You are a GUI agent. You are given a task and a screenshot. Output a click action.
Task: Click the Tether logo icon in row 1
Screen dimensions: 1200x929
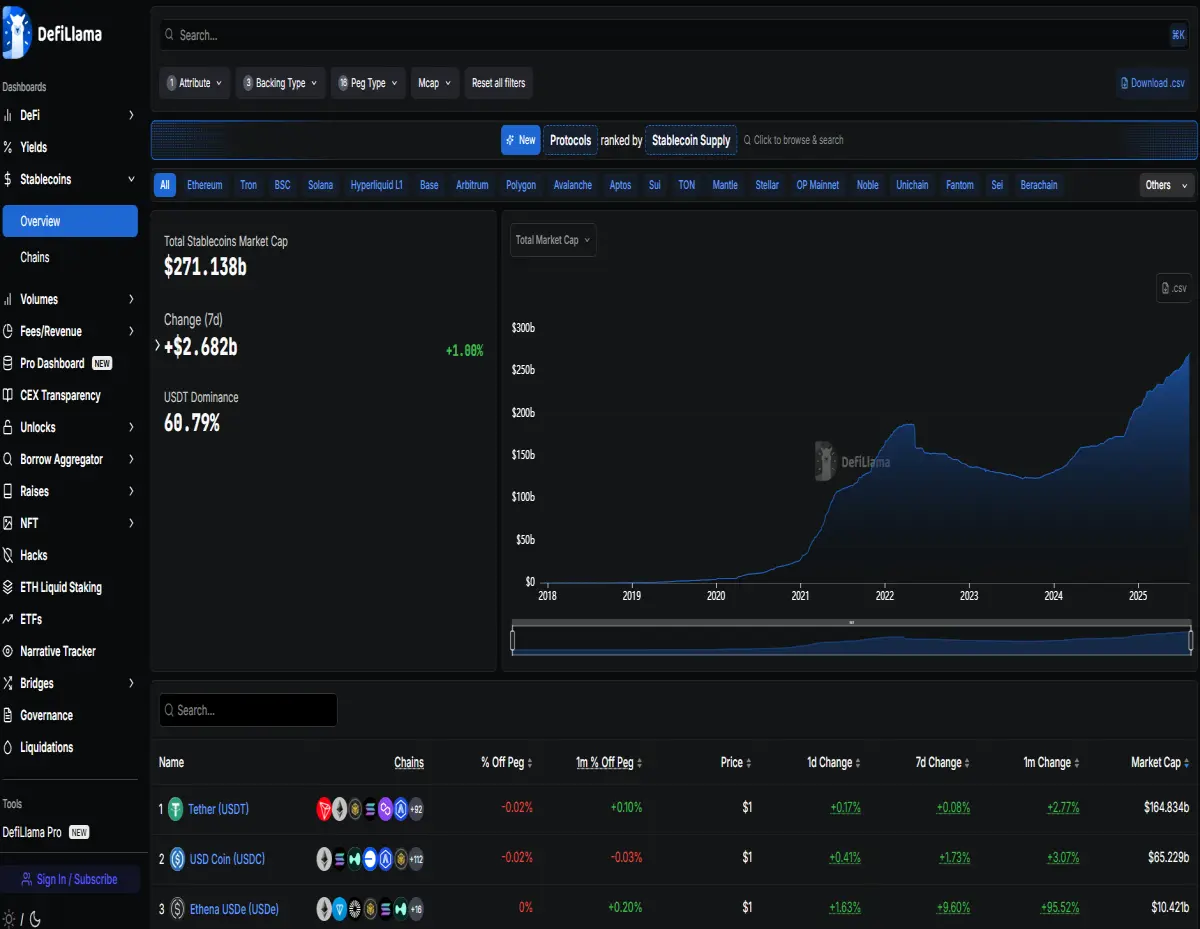tap(176, 809)
